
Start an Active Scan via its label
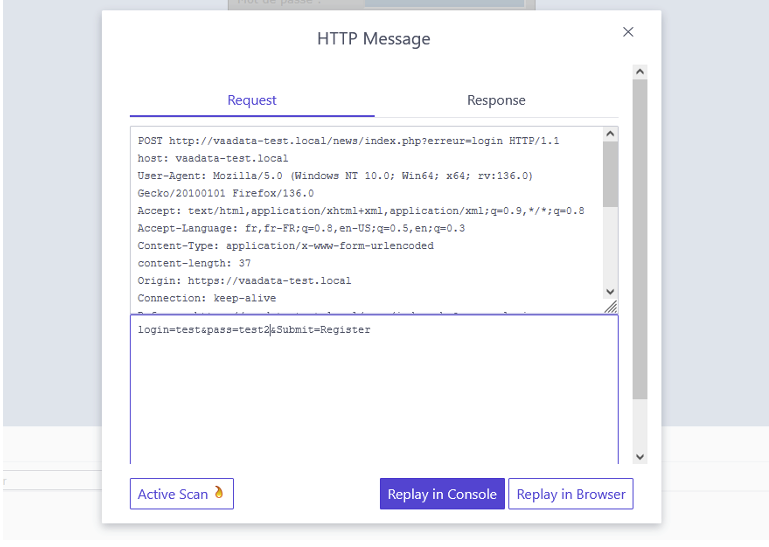click(x=173, y=494)
